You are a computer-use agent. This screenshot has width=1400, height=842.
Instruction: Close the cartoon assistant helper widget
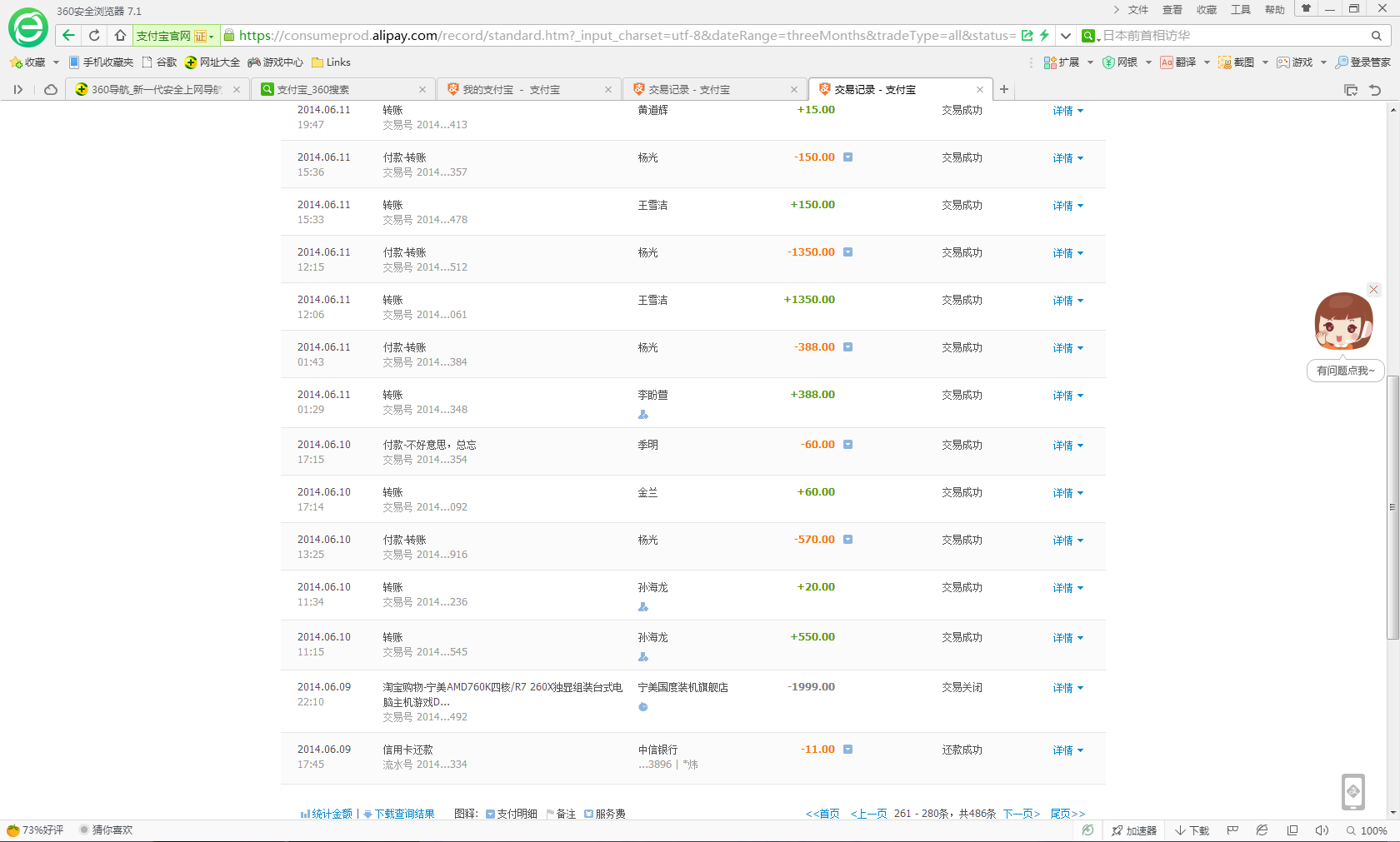tap(1374, 290)
